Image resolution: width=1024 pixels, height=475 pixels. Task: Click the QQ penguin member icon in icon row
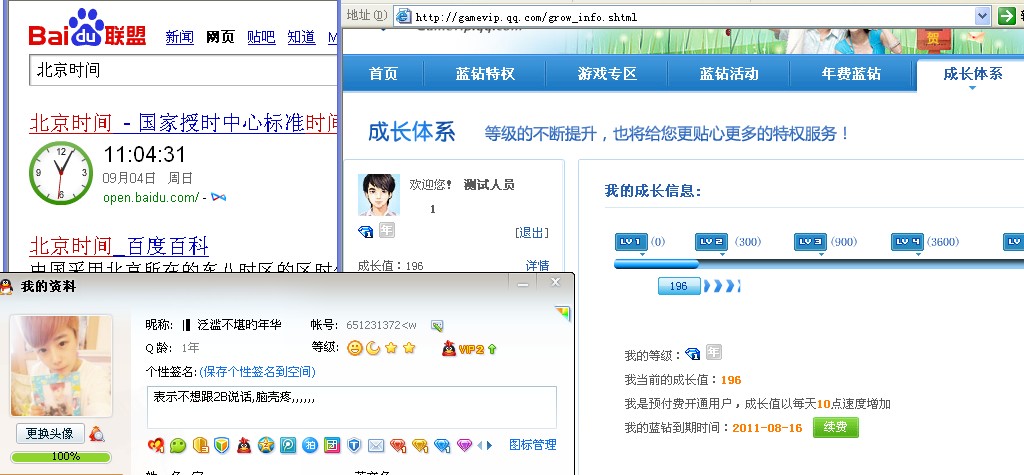(244, 446)
